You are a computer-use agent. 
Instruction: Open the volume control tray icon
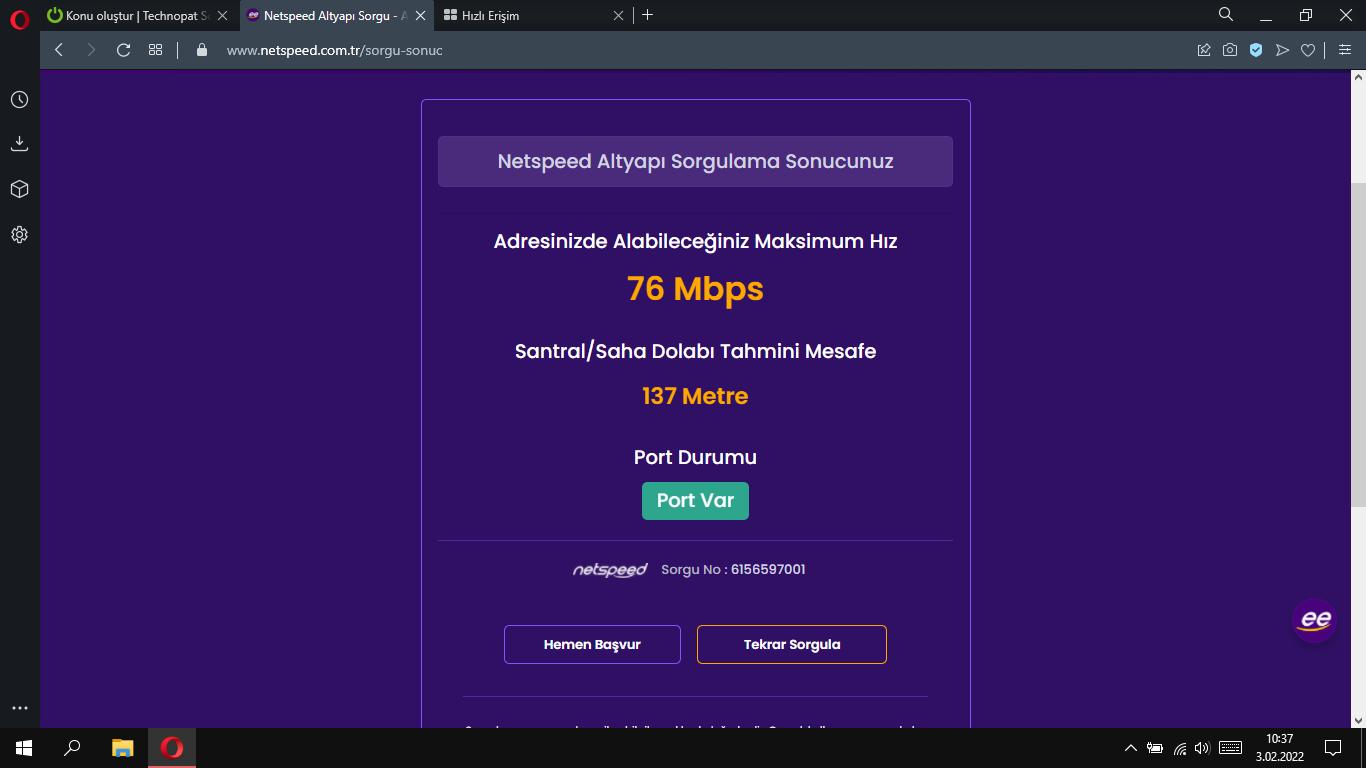pos(1202,747)
